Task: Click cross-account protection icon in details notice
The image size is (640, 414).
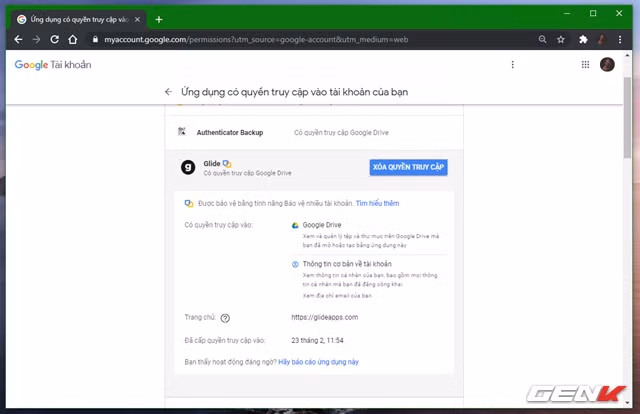Action: 189,203
